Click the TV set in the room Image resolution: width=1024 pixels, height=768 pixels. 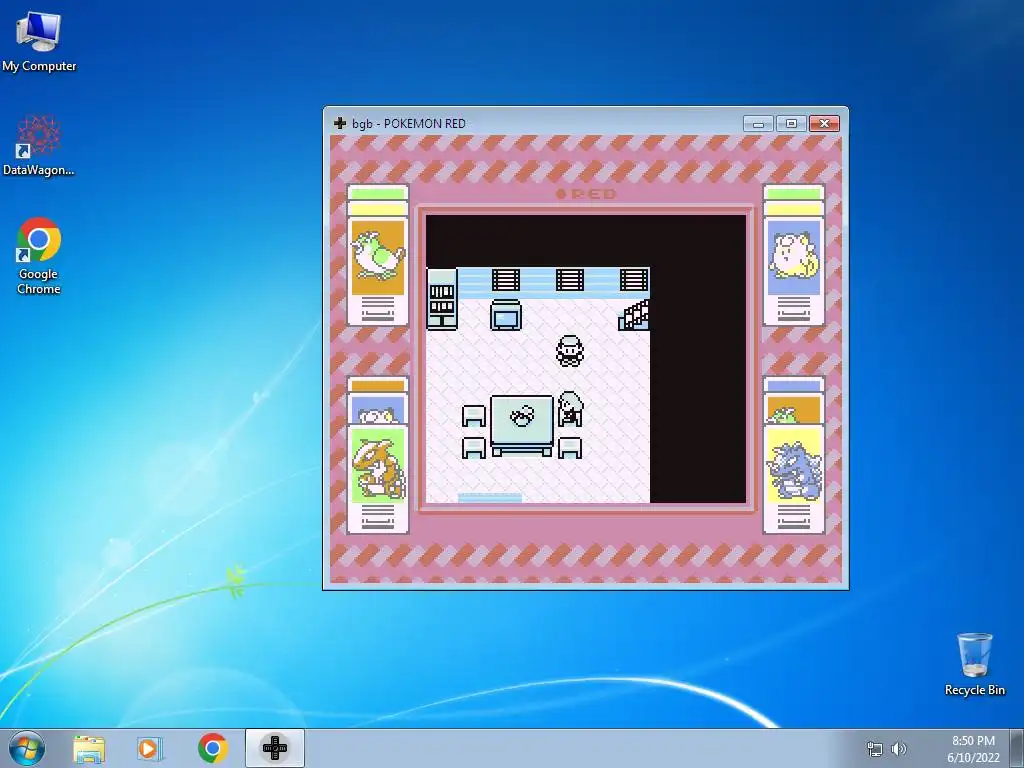pos(505,315)
